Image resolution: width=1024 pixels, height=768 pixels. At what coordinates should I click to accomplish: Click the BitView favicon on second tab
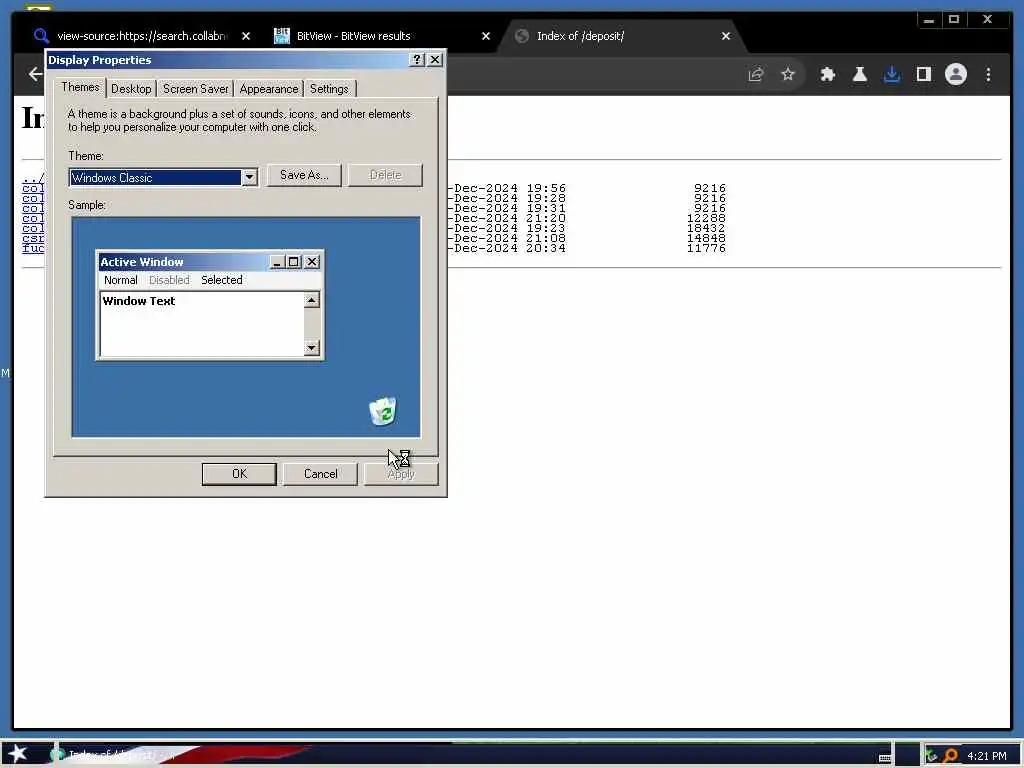pyautogui.click(x=281, y=36)
